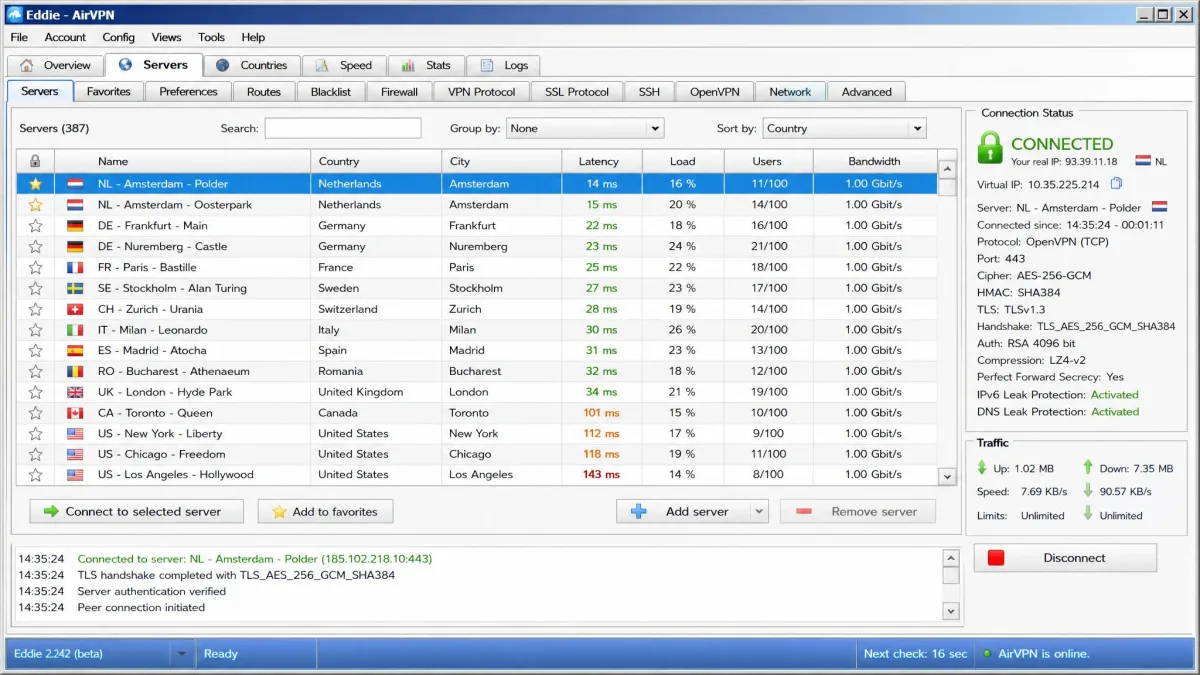Expand the Add server dropdown arrow
The width and height of the screenshot is (1200, 675).
pos(759,511)
